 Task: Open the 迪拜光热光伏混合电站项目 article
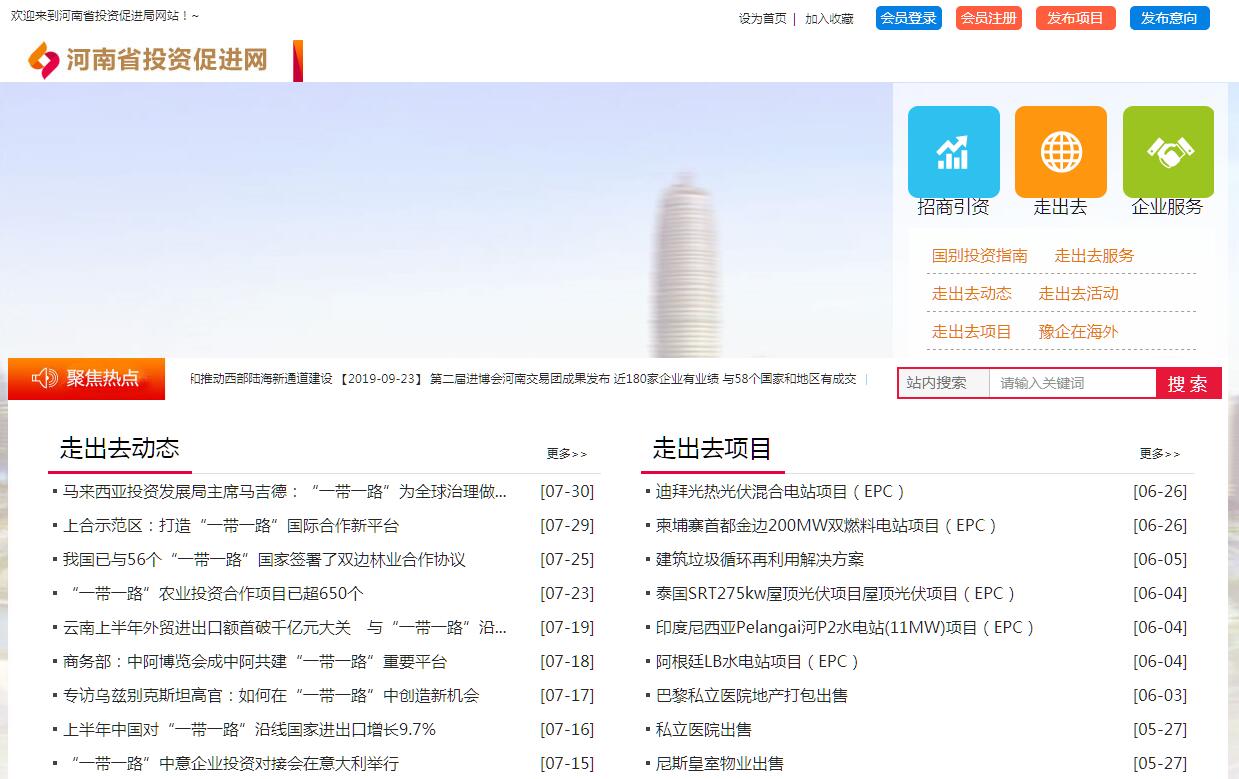click(x=780, y=492)
